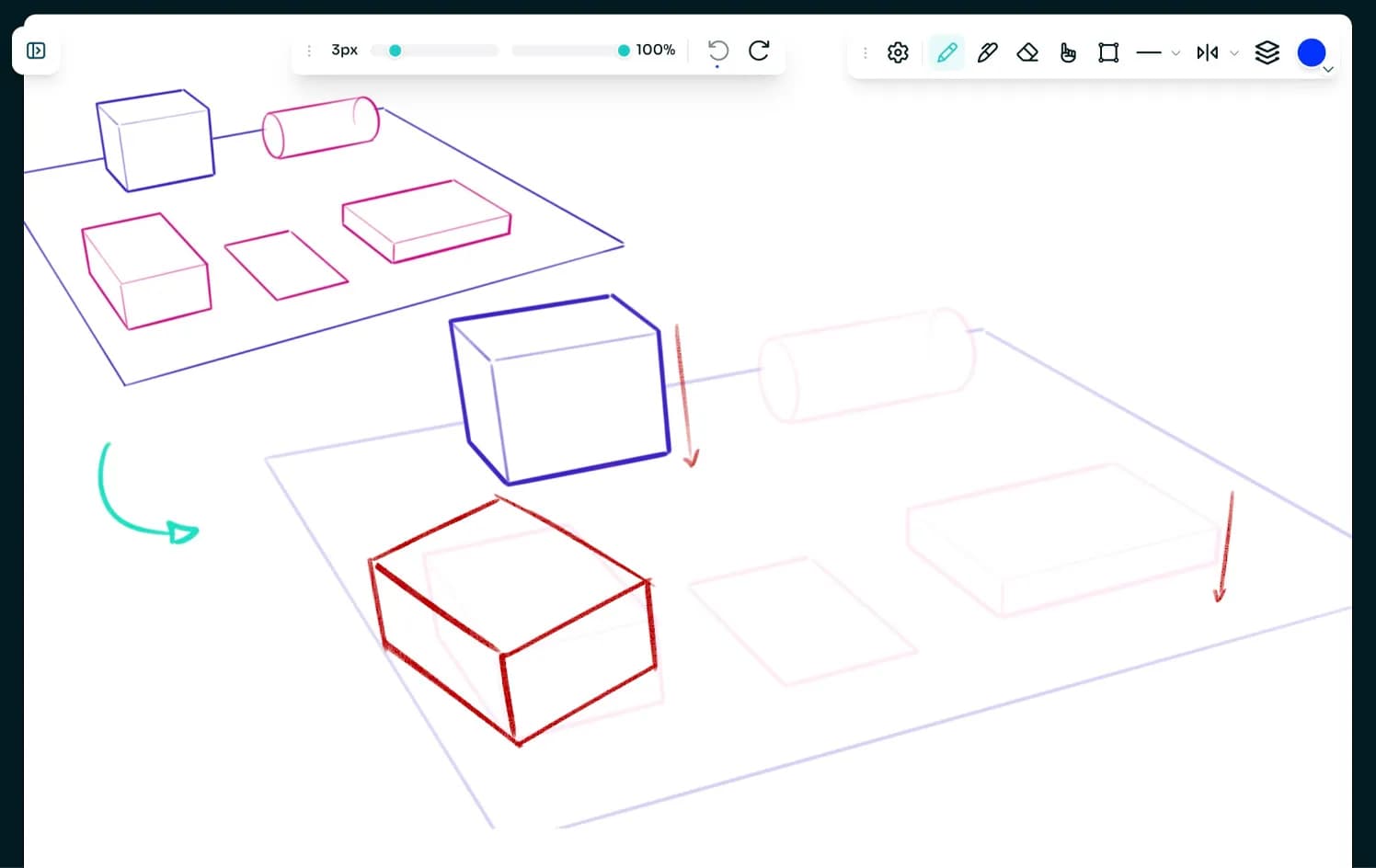Click the 100% opacity value
The width and height of the screenshot is (1376, 868).
tap(656, 50)
